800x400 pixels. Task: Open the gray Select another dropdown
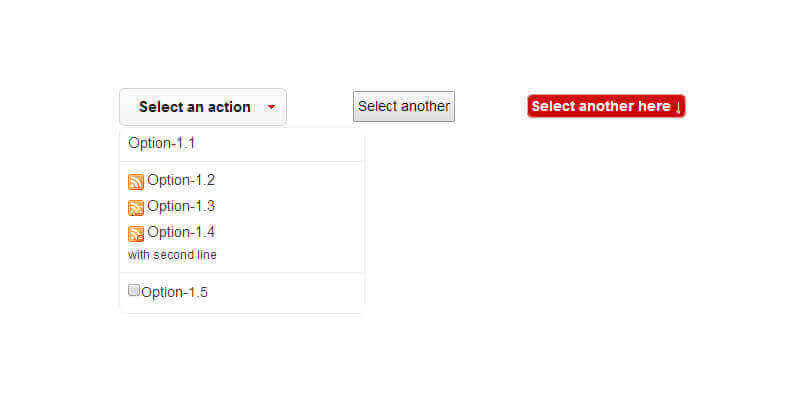point(404,106)
